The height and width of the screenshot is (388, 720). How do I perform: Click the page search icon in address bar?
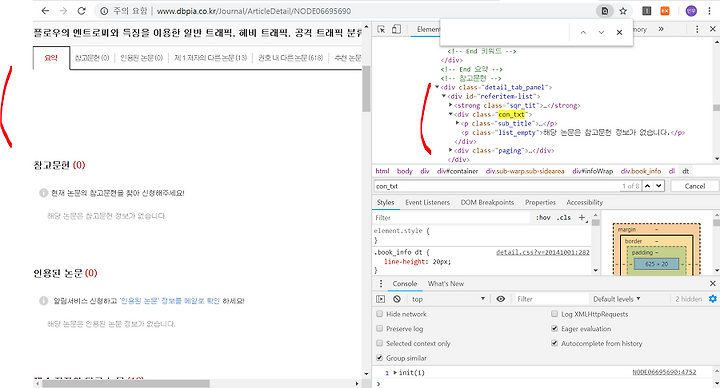(605, 11)
